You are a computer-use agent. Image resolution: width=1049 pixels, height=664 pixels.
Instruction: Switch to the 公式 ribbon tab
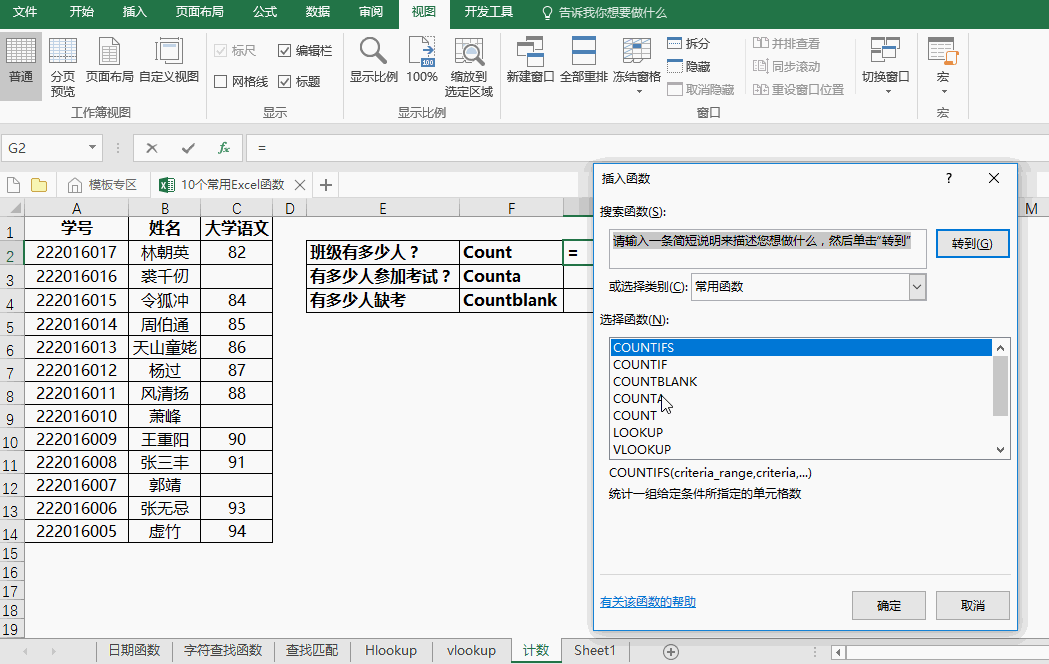(265, 12)
